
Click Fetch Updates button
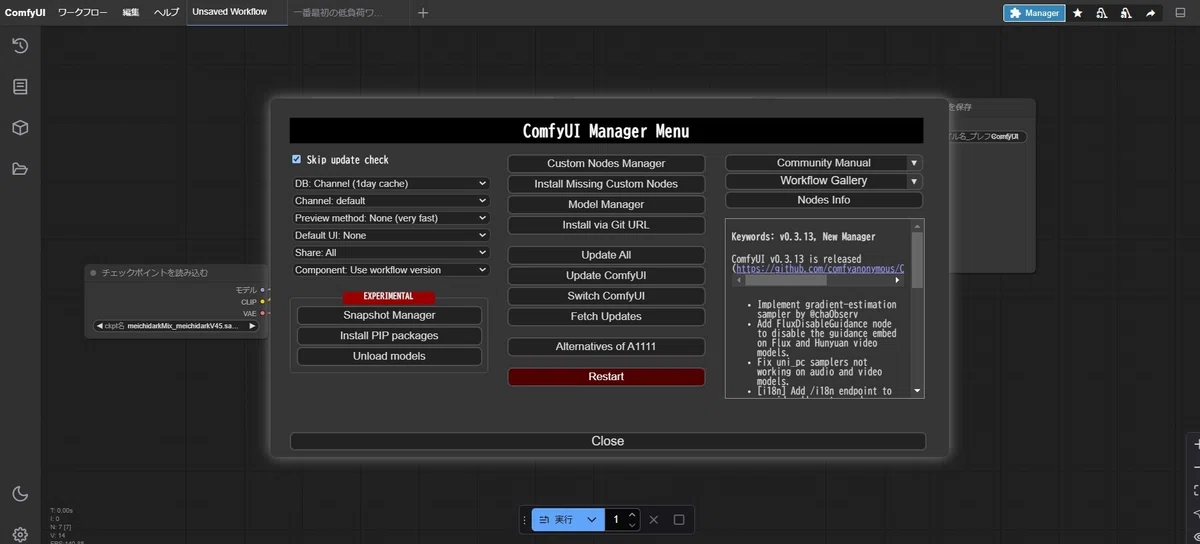(606, 316)
